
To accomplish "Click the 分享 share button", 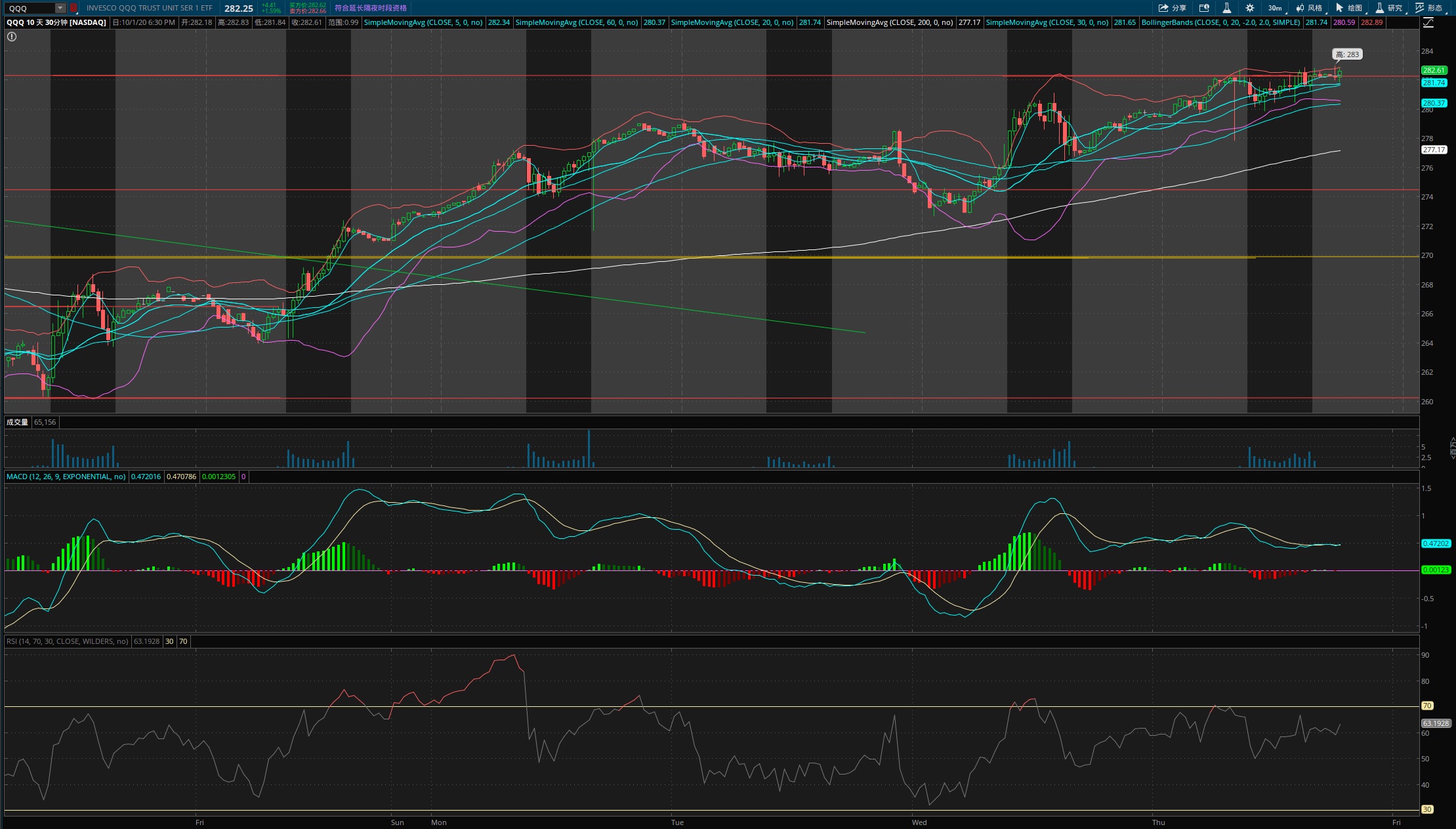I will tap(1173, 8).
